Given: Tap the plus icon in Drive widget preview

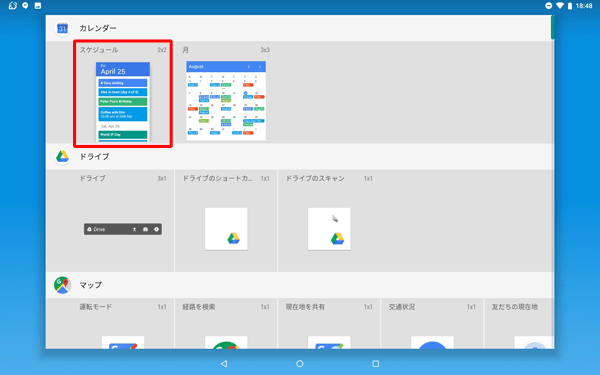Looking at the screenshot, I should [x=157, y=229].
